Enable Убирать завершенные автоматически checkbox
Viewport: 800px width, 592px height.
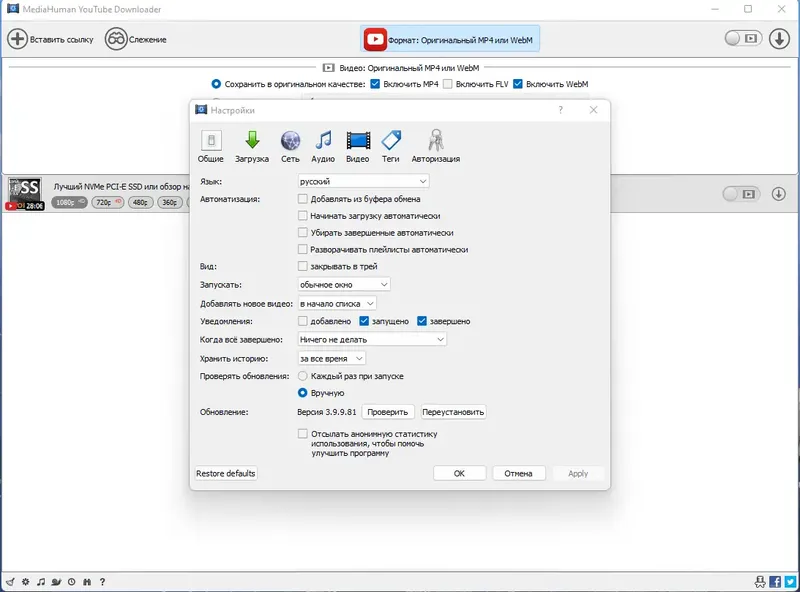pyautogui.click(x=303, y=232)
